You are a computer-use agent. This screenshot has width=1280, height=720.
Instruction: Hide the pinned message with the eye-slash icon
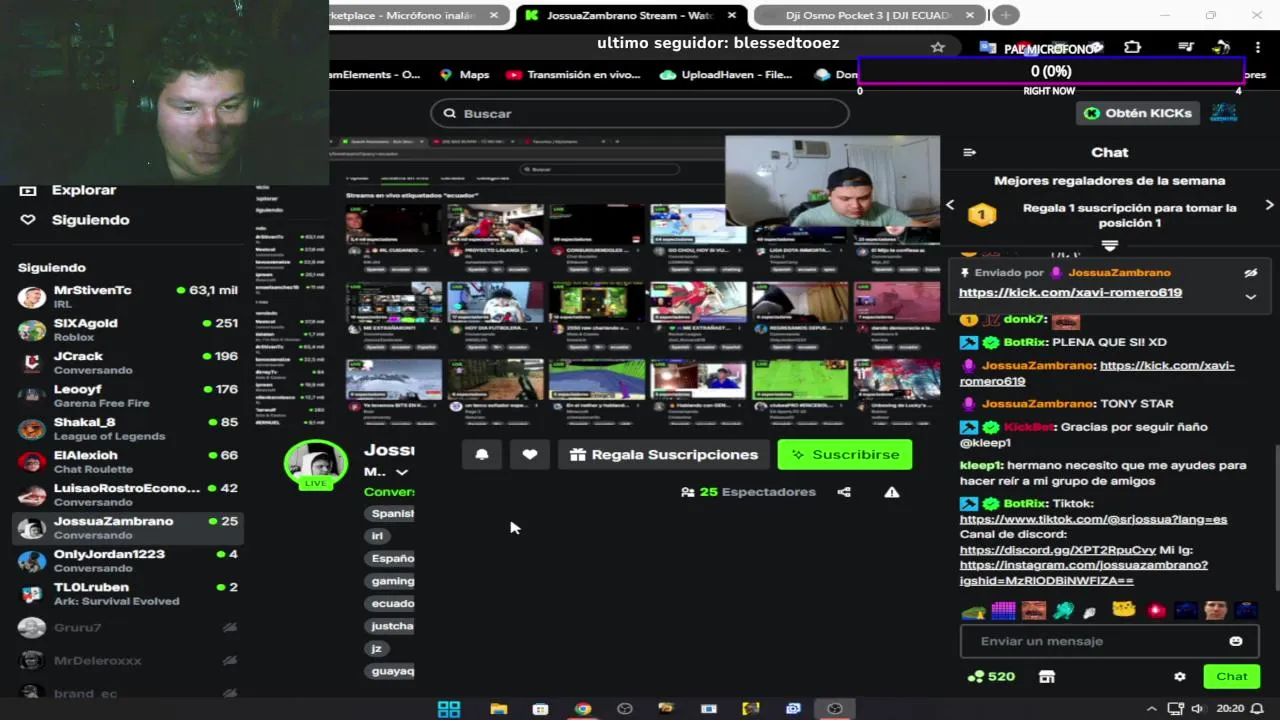[1250, 273]
